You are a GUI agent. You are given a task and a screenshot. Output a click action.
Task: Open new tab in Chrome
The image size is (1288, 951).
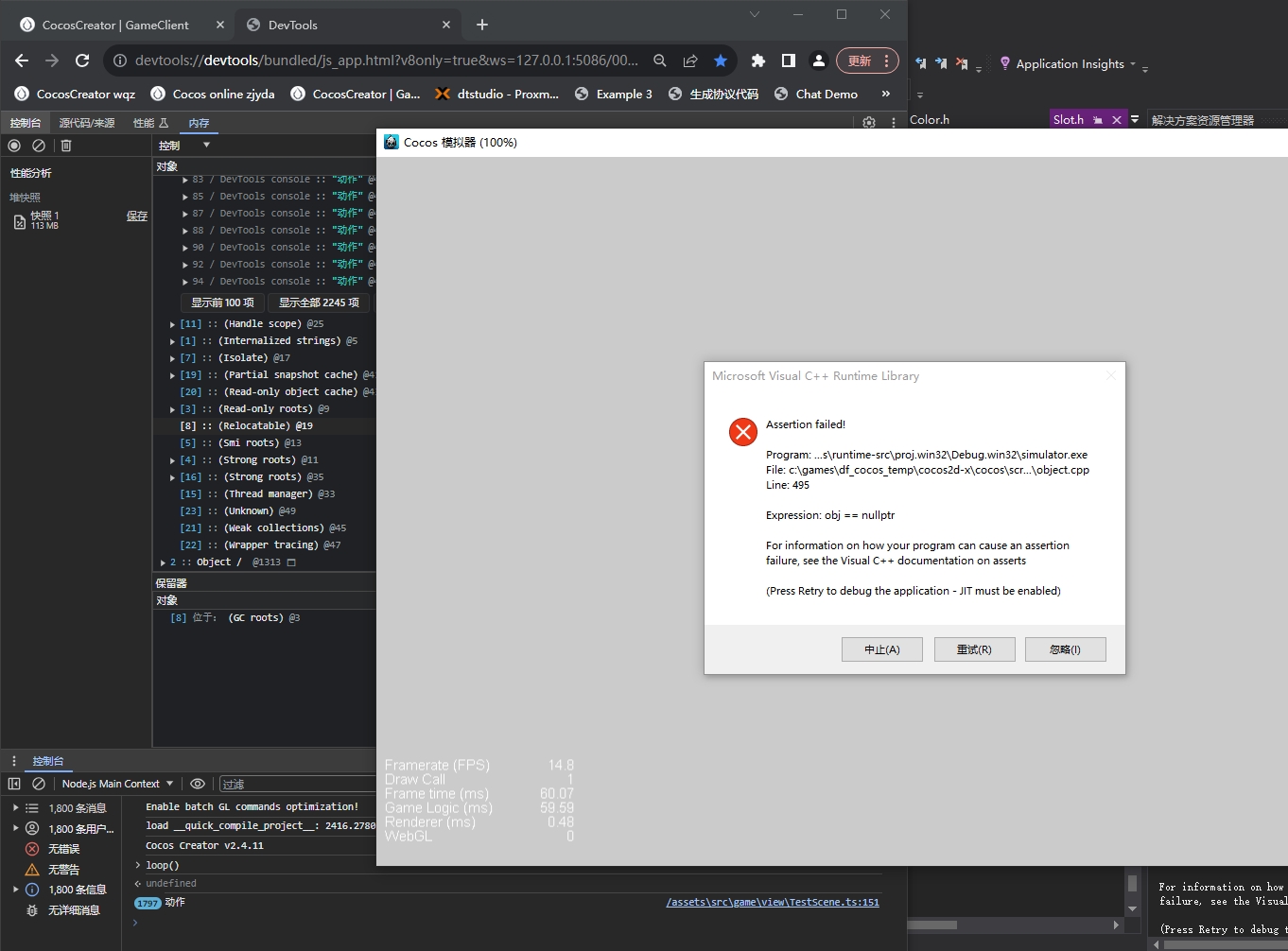[482, 25]
